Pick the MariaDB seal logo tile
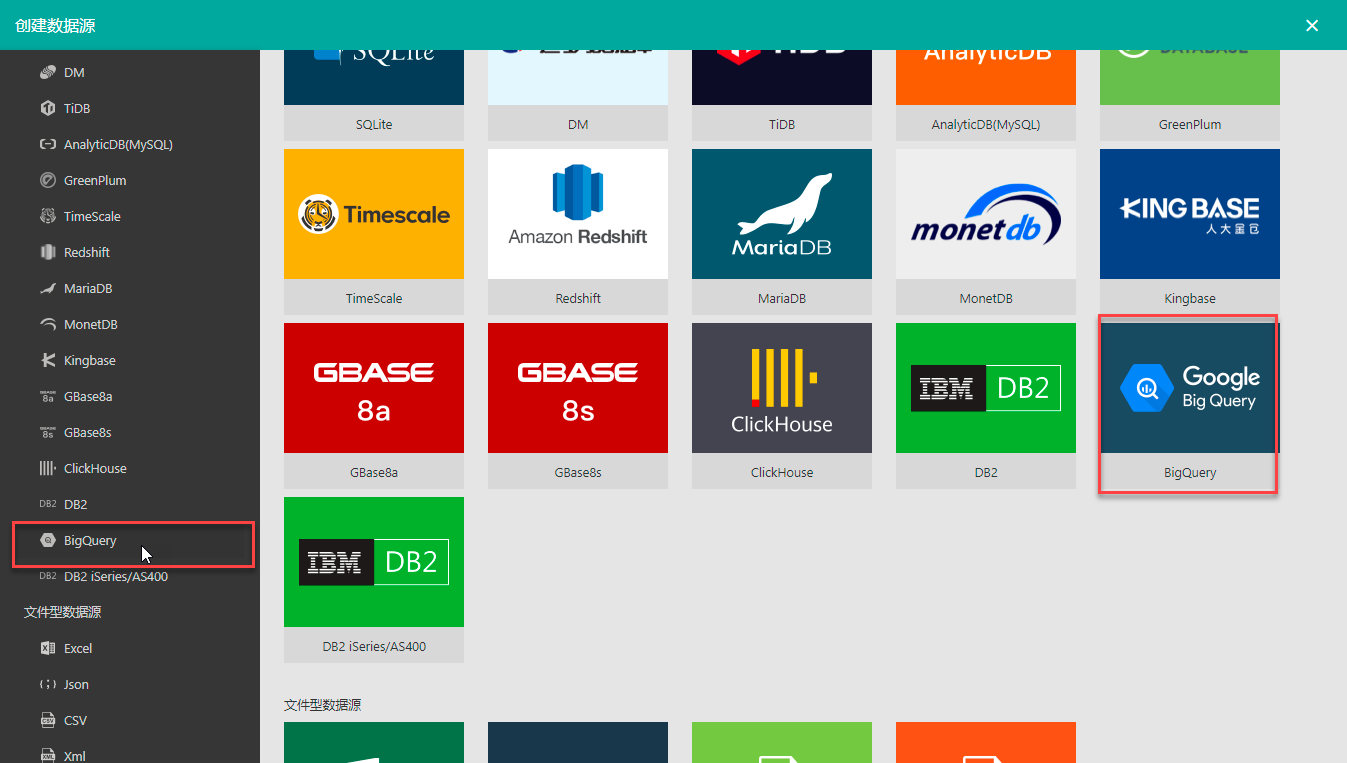This screenshot has width=1347, height=763. pos(782,232)
